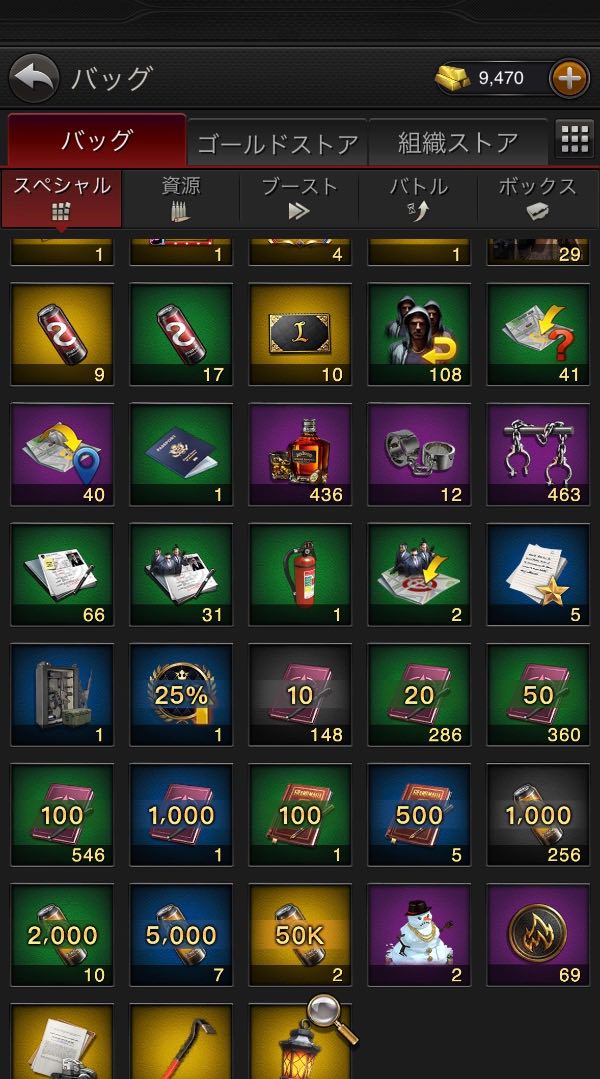Select the hooded men recruit item

[x=419, y=334]
